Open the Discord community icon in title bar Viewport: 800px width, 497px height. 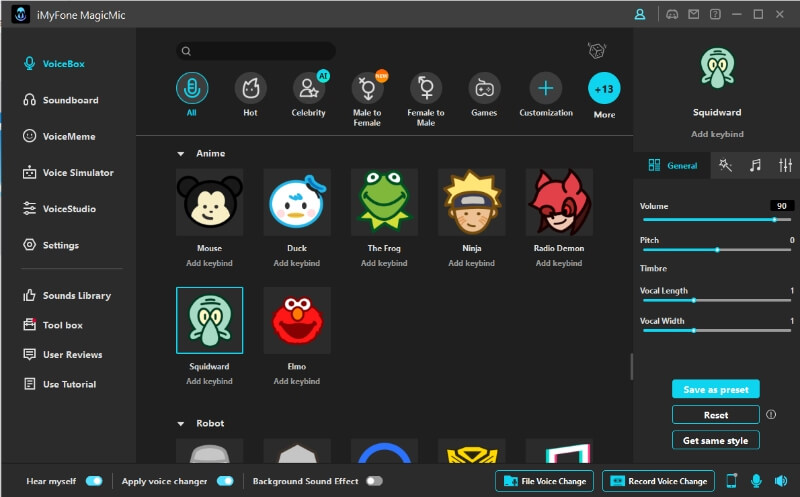[672, 14]
